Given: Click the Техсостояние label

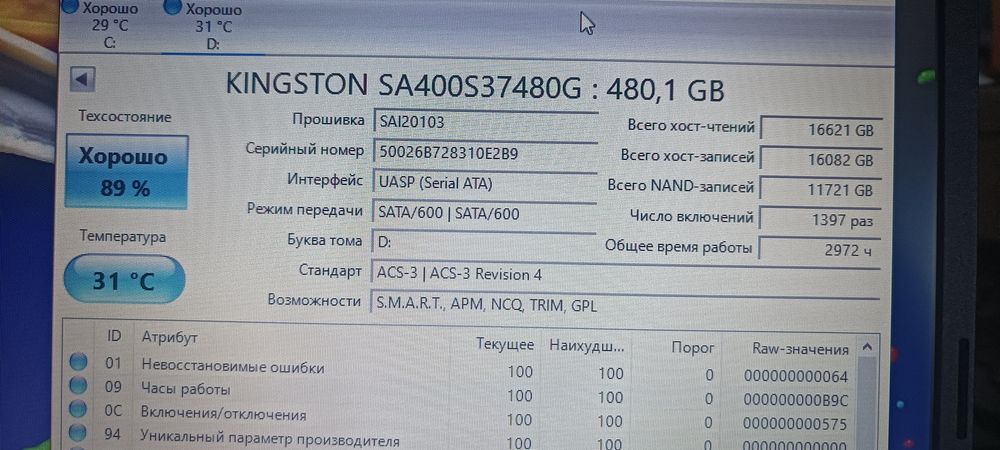Looking at the screenshot, I should point(125,117).
